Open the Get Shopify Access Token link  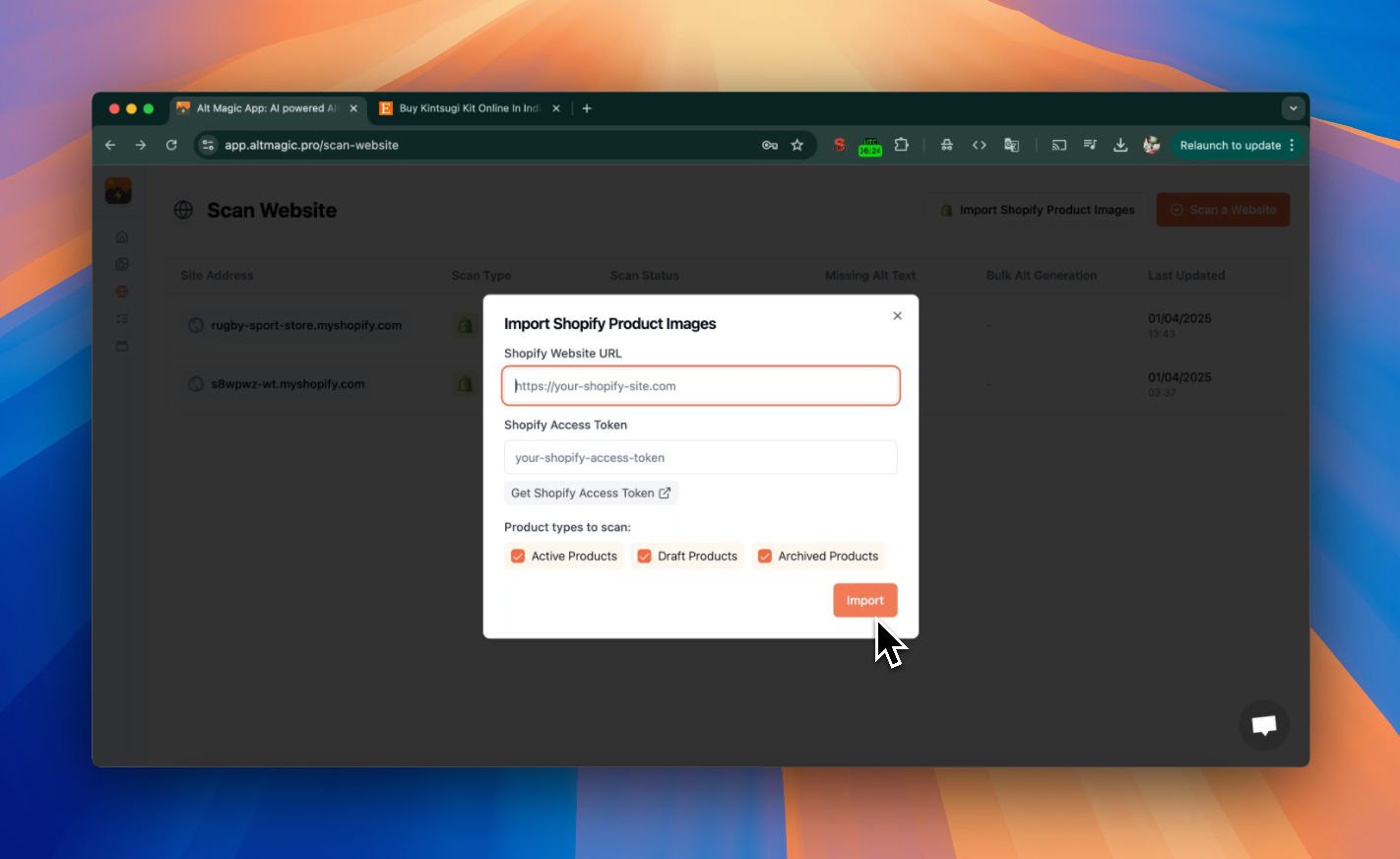pyautogui.click(x=591, y=494)
